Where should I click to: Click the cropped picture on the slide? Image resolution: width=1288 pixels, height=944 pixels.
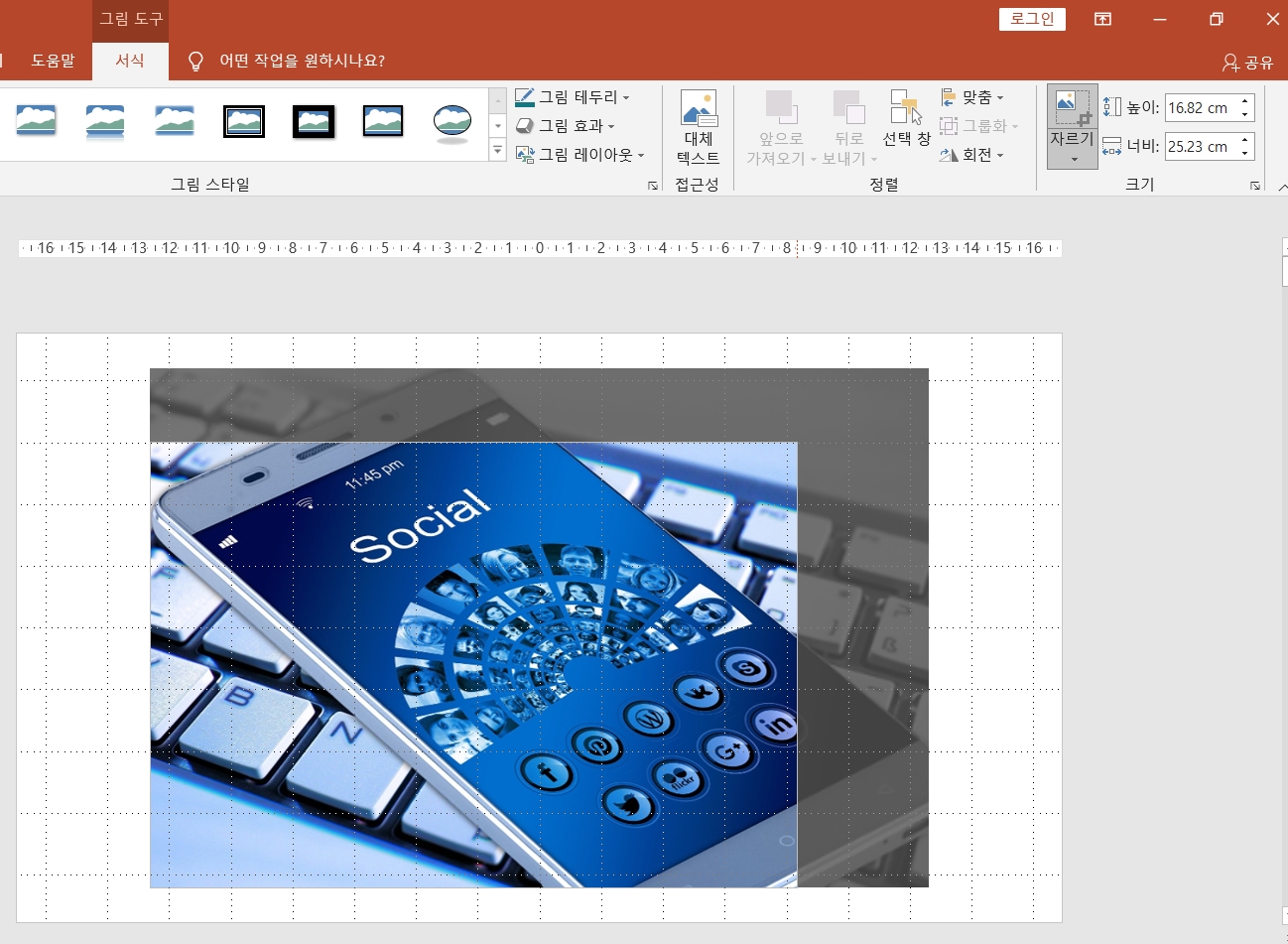click(x=473, y=664)
